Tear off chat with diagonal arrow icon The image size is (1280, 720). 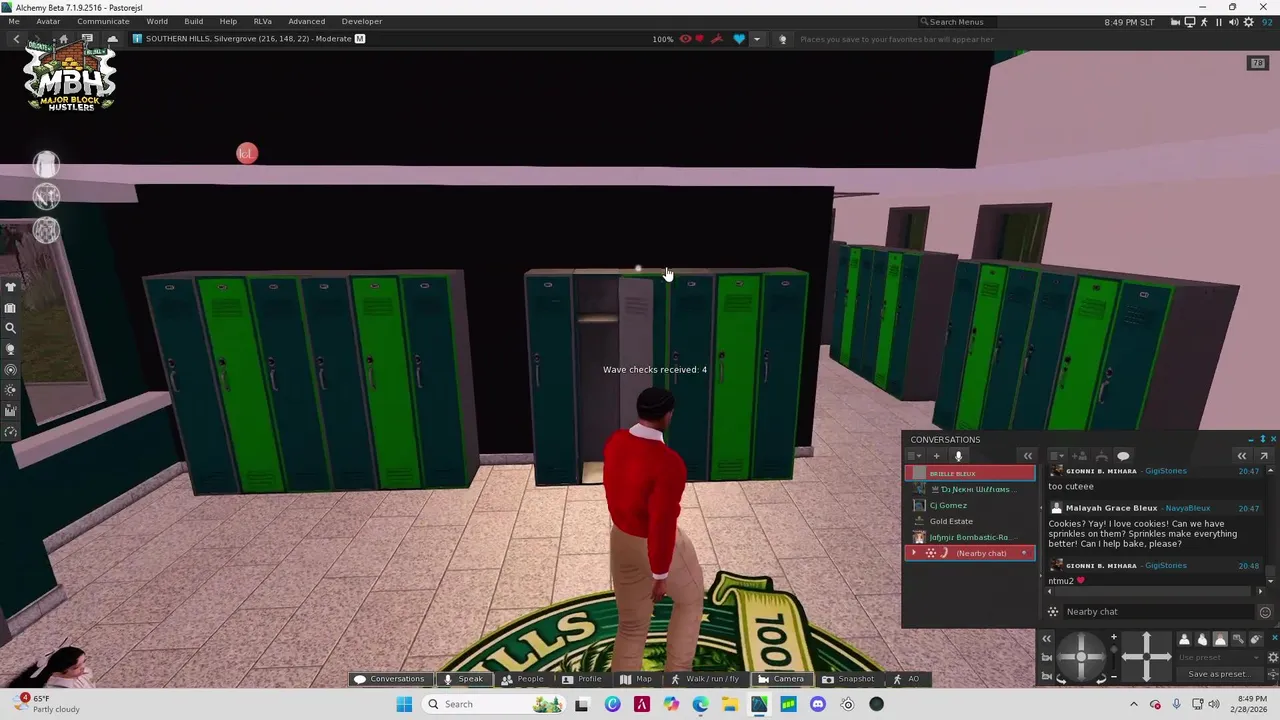pyautogui.click(x=1264, y=456)
